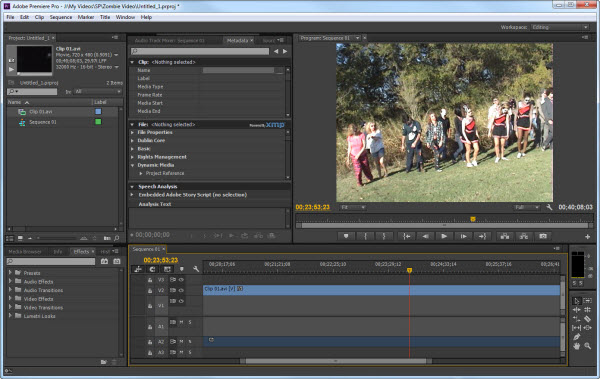Select the Ripple Edit tool

pyautogui.click(x=577, y=310)
